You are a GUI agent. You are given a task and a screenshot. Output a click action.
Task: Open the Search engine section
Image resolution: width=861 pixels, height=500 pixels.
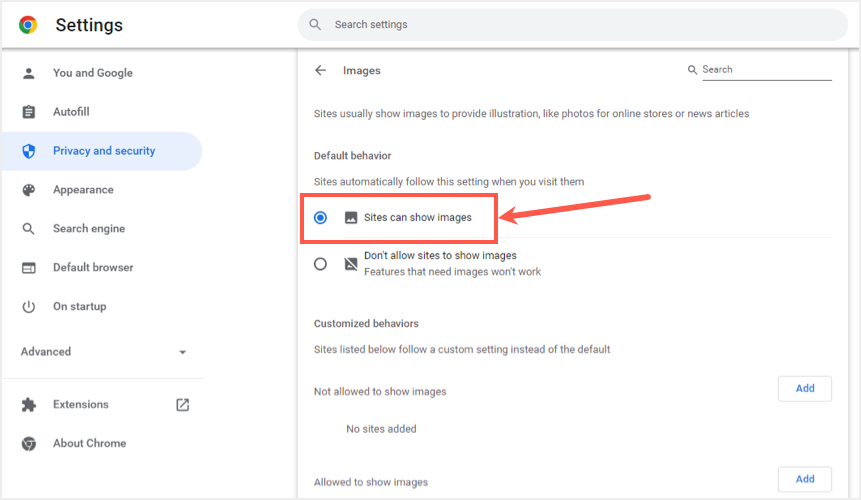89,229
